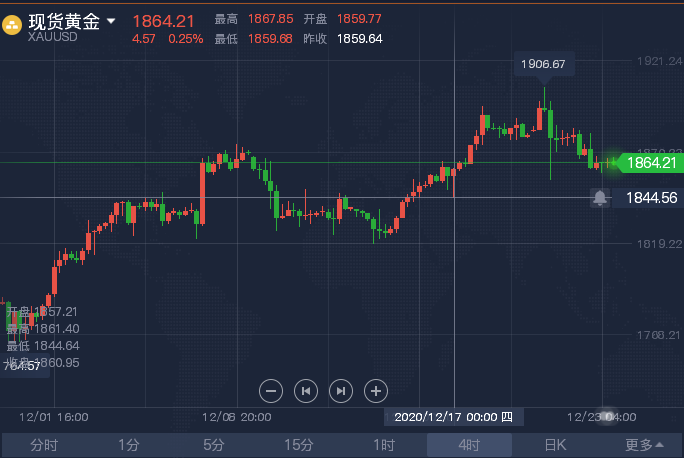
Task: Select the 5分 timeframe tab
Action: 213,445
